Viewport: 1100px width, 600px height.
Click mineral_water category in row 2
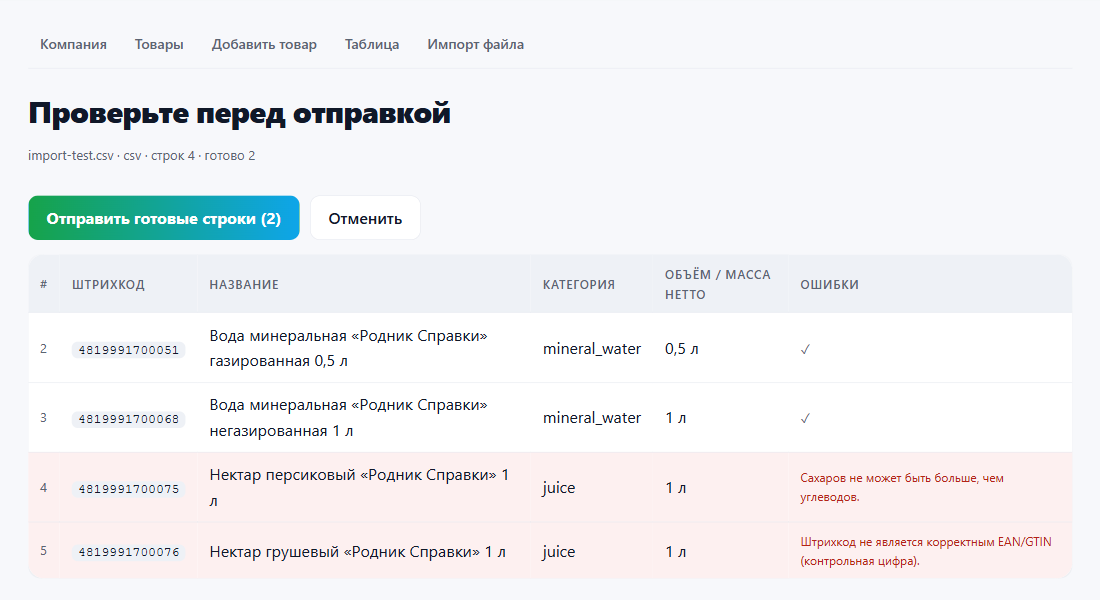pyautogui.click(x=591, y=349)
